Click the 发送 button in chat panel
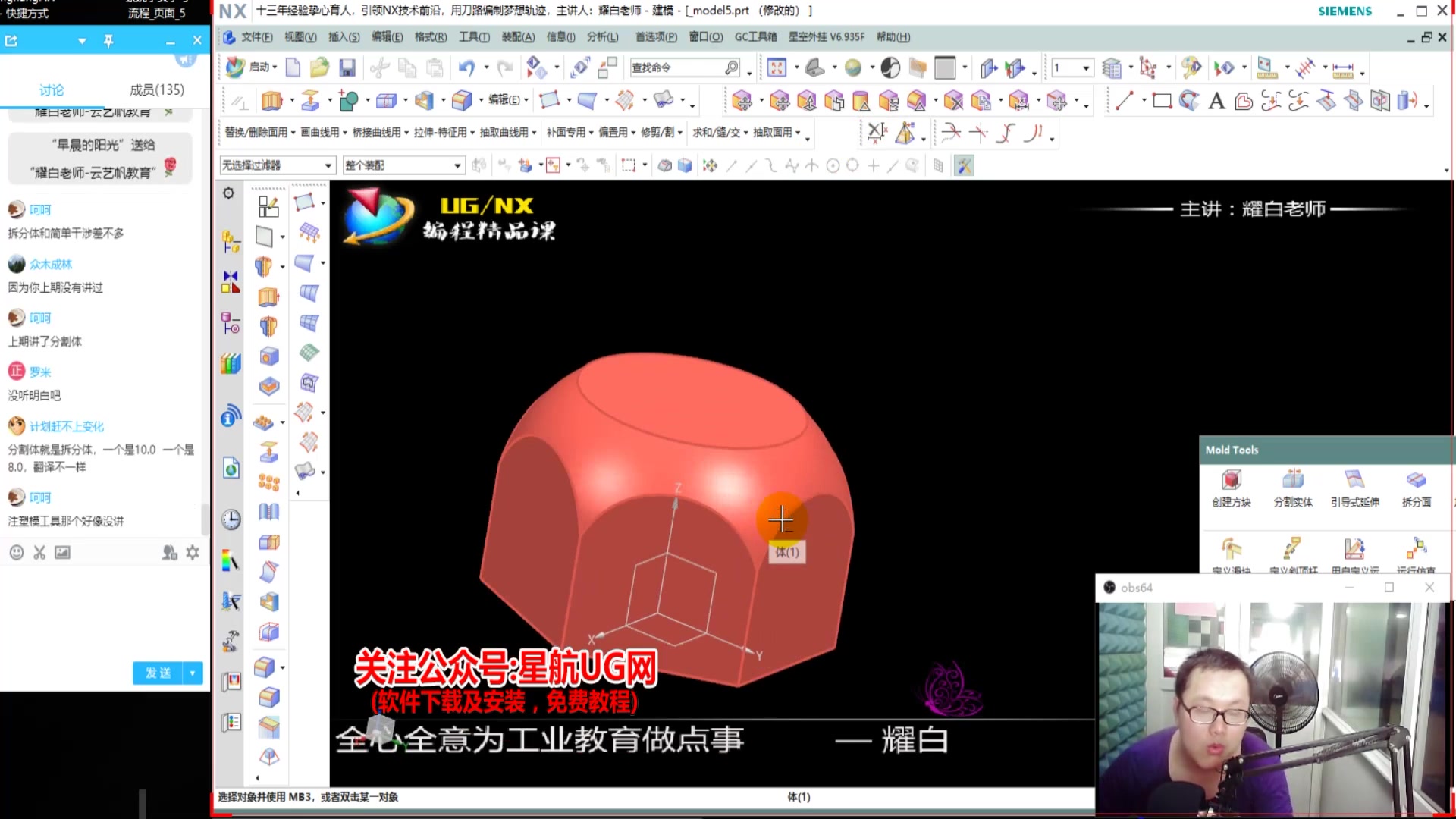The width and height of the screenshot is (1456, 819). tap(157, 673)
